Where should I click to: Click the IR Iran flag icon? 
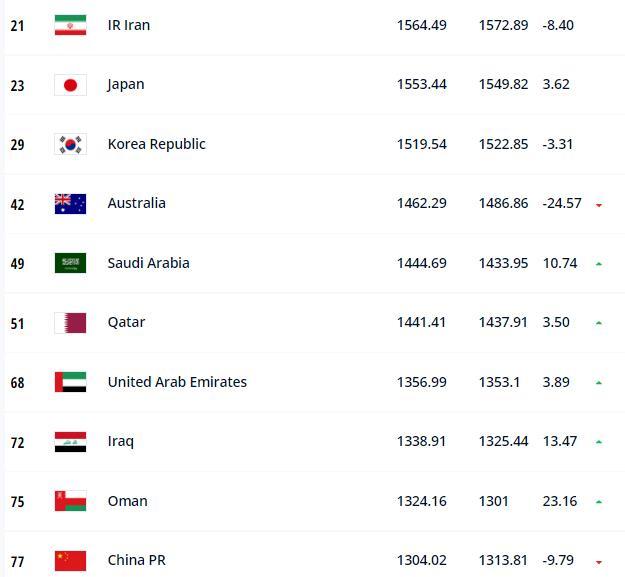point(70,25)
